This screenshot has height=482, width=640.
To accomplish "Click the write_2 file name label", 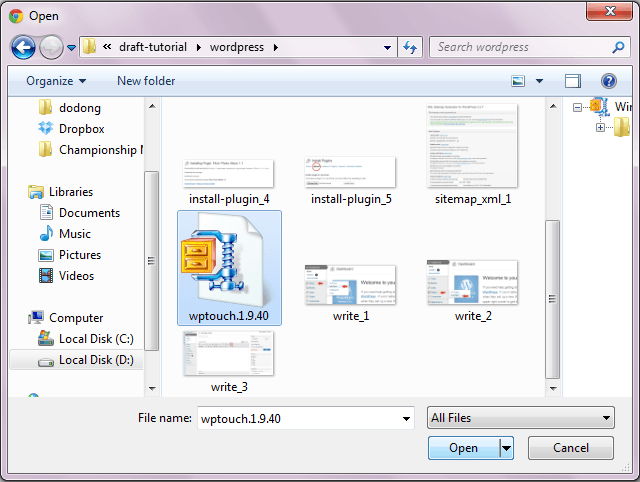I will point(473,316).
